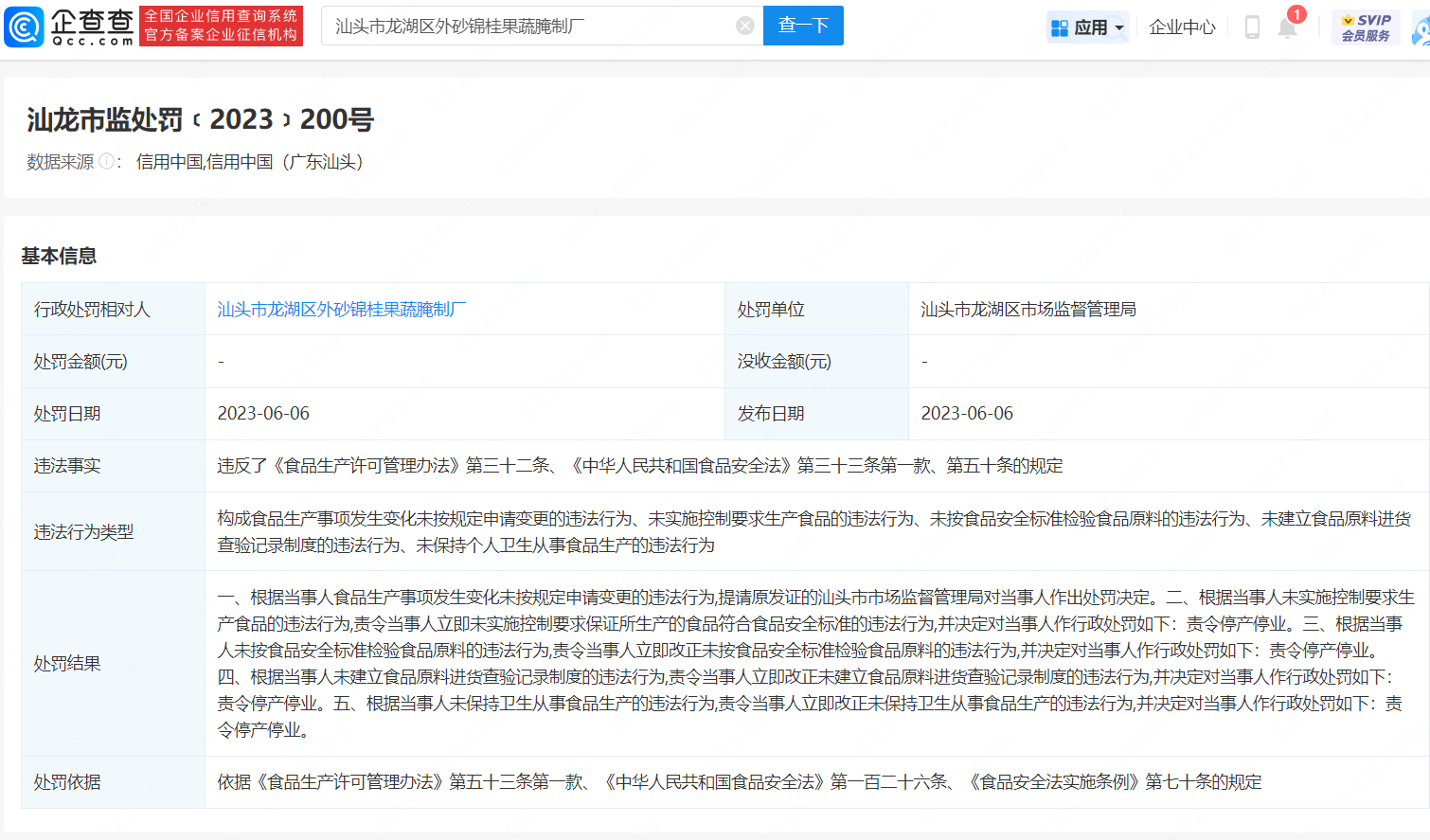1430x840 pixels.
Task: Click the Qcc blue logo icon
Action: 25,27
